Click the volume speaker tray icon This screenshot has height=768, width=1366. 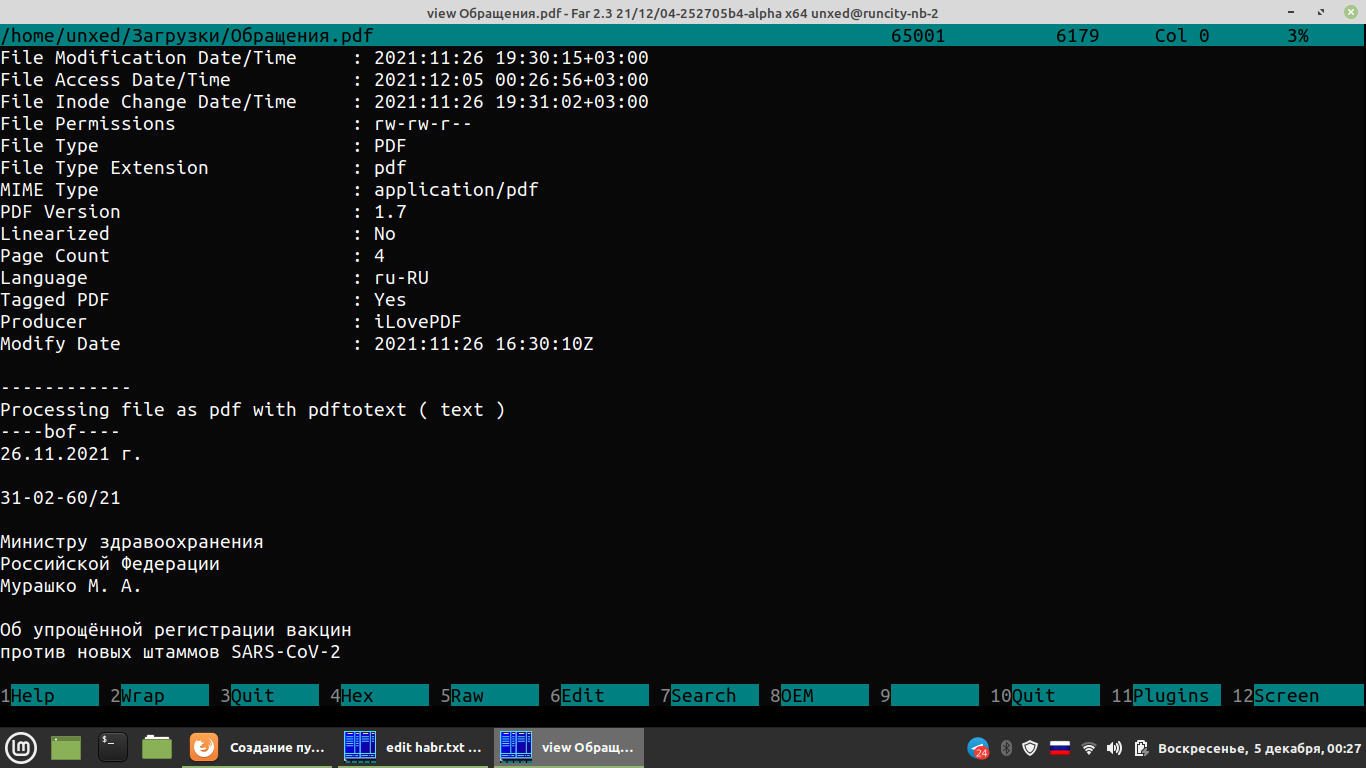[x=1115, y=748]
